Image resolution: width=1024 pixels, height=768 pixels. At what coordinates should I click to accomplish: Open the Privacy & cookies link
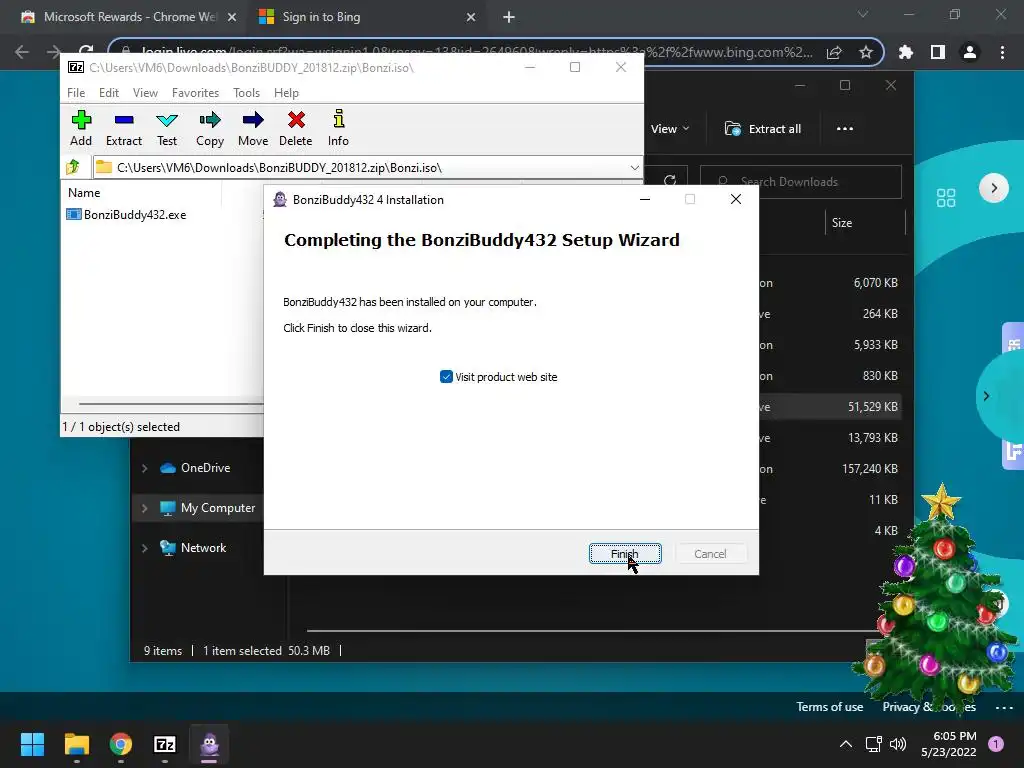click(929, 707)
